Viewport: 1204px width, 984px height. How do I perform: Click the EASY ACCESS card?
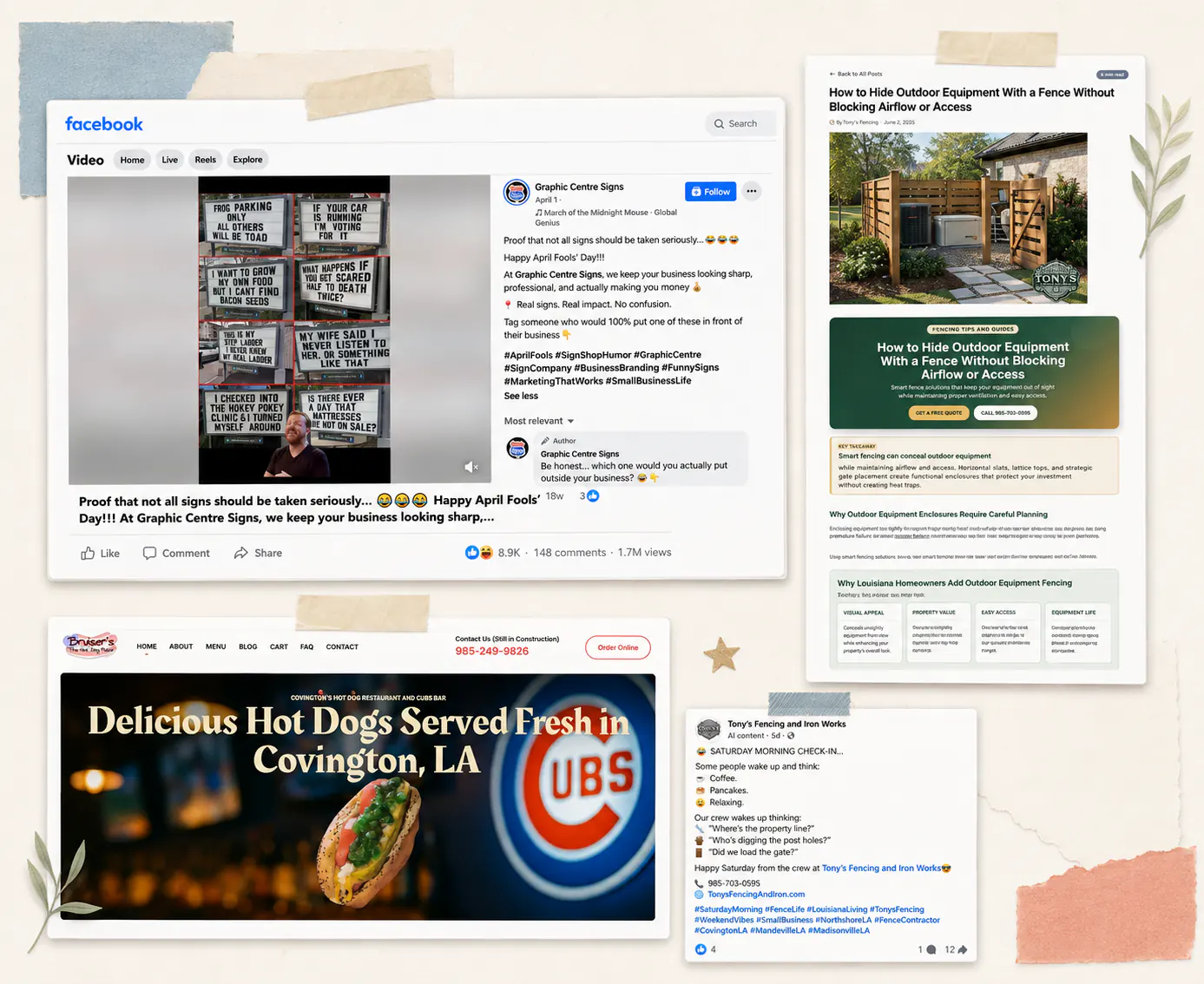click(1008, 633)
